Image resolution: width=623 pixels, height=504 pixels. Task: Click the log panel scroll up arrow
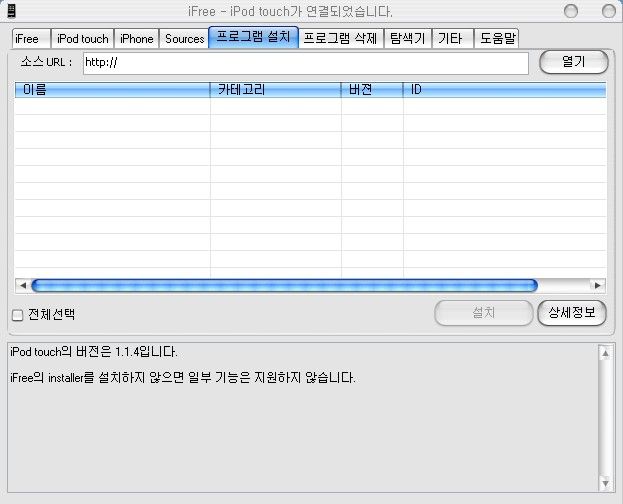coord(605,353)
